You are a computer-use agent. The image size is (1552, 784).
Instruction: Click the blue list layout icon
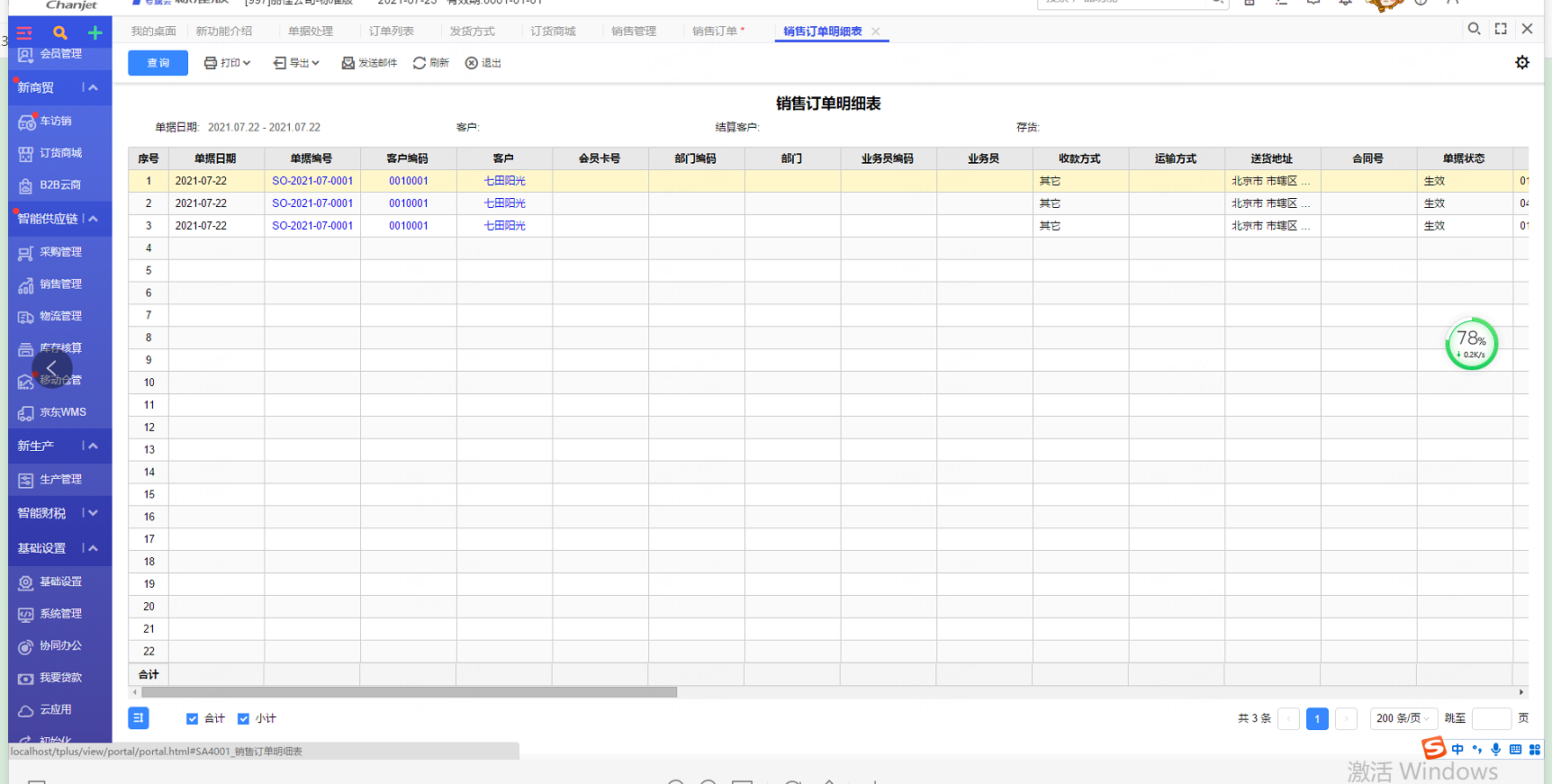(138, 717)
